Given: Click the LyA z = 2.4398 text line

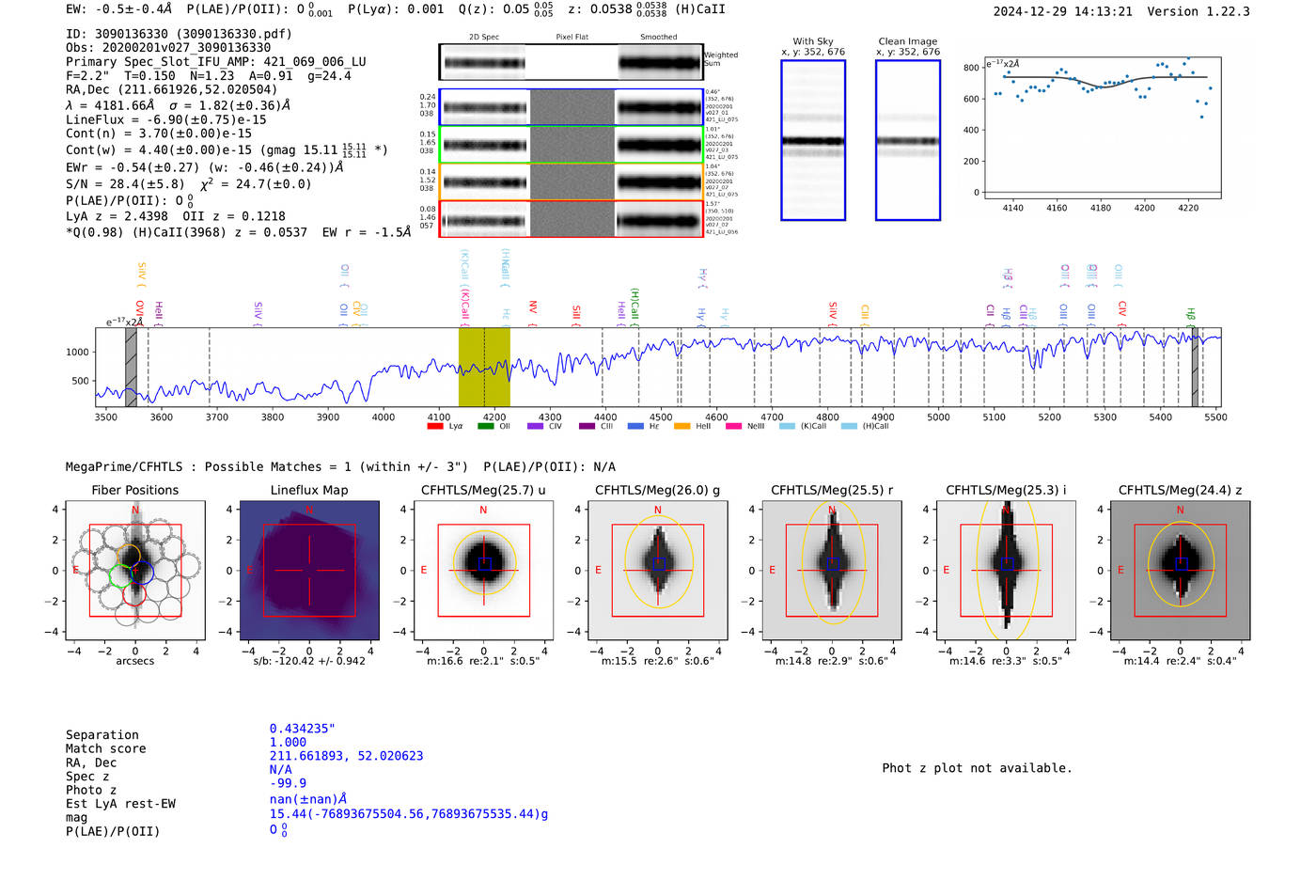Looking at the screenshot, I should [x=175, y=216].
